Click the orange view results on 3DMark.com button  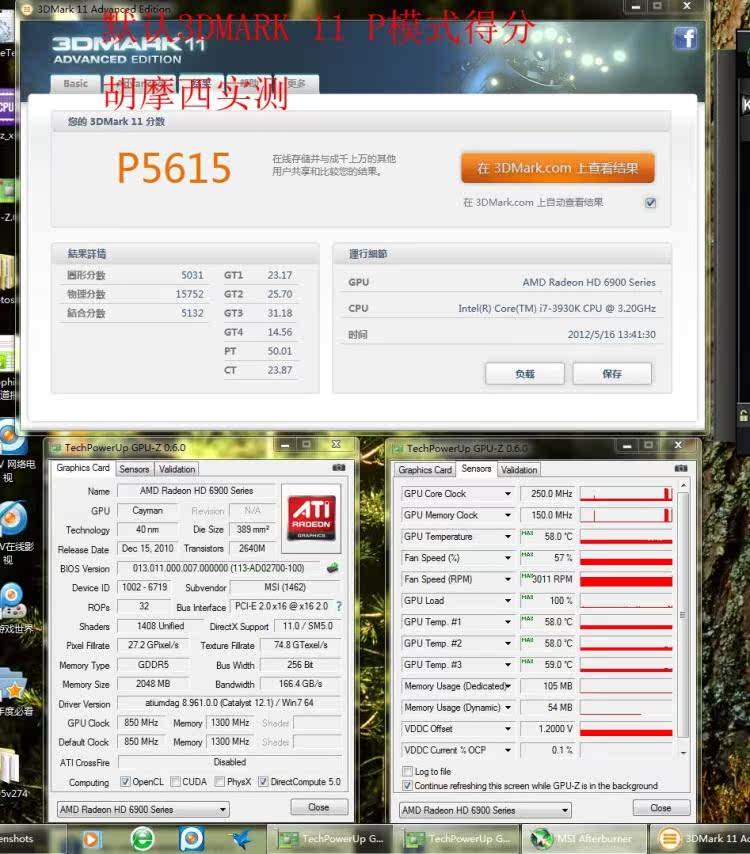pyautogui.click(x=557, y=168)
